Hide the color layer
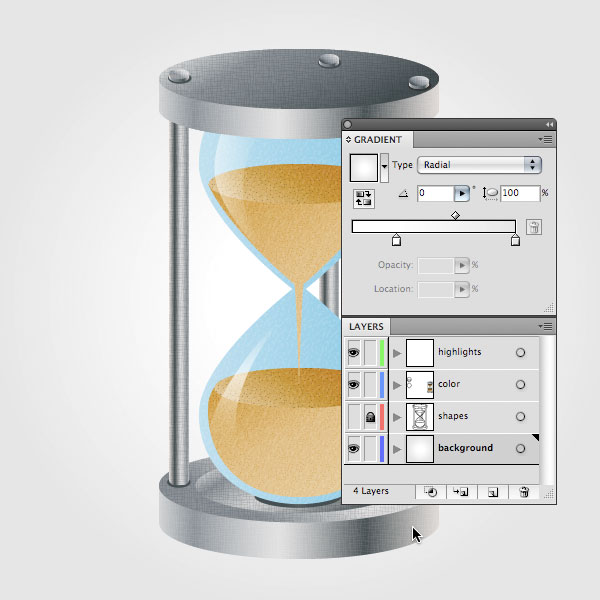This screenshot has width=600, height=600. click(x=354, y=385)
